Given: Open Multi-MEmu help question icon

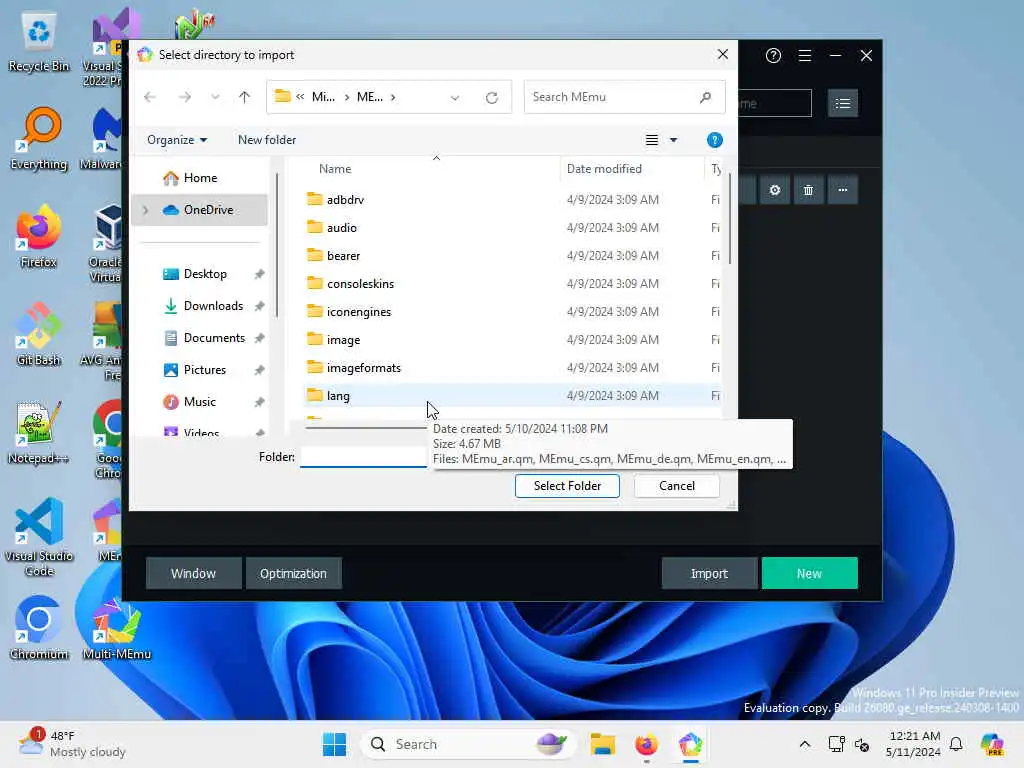Looking at the screenshot, I should pyautogui.click(x=773, y=56).
